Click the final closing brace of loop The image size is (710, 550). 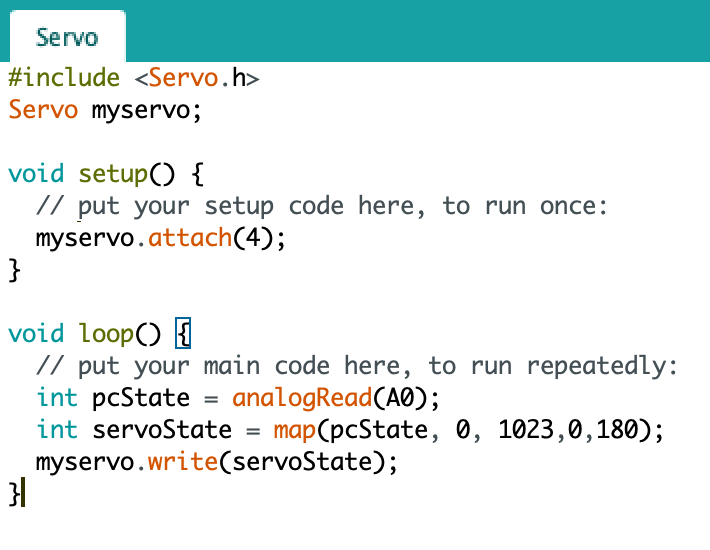coord(14,494)
